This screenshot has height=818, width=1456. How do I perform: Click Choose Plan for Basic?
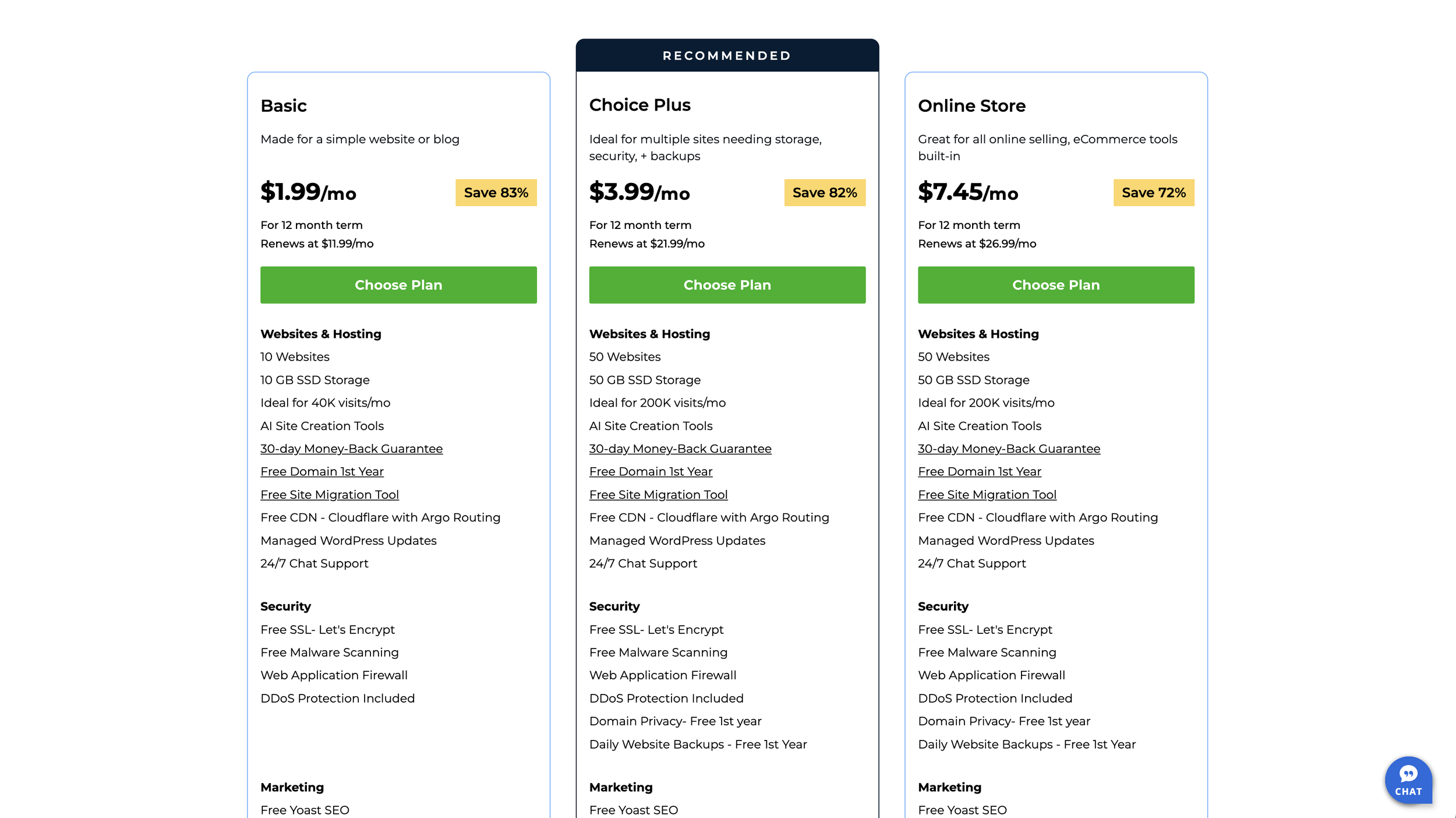pyautogui.click(x=398, y=285)
